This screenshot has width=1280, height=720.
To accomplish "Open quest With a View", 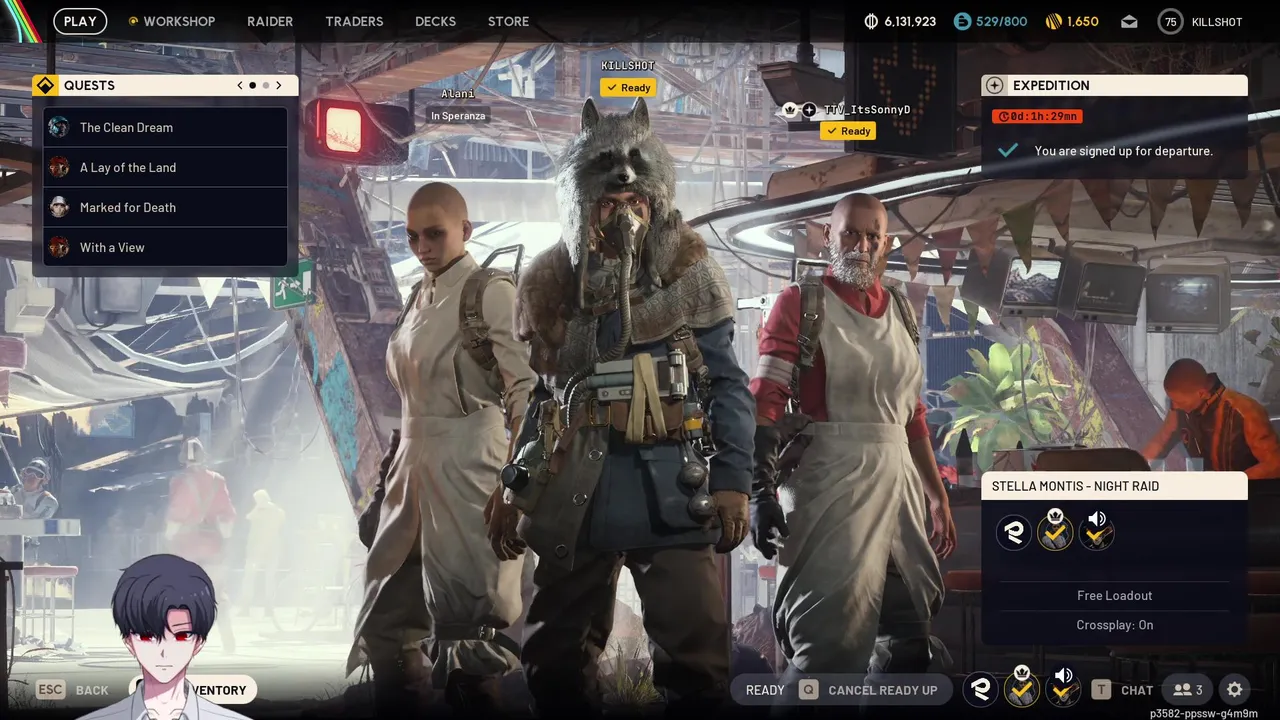I will click(165, 247).
